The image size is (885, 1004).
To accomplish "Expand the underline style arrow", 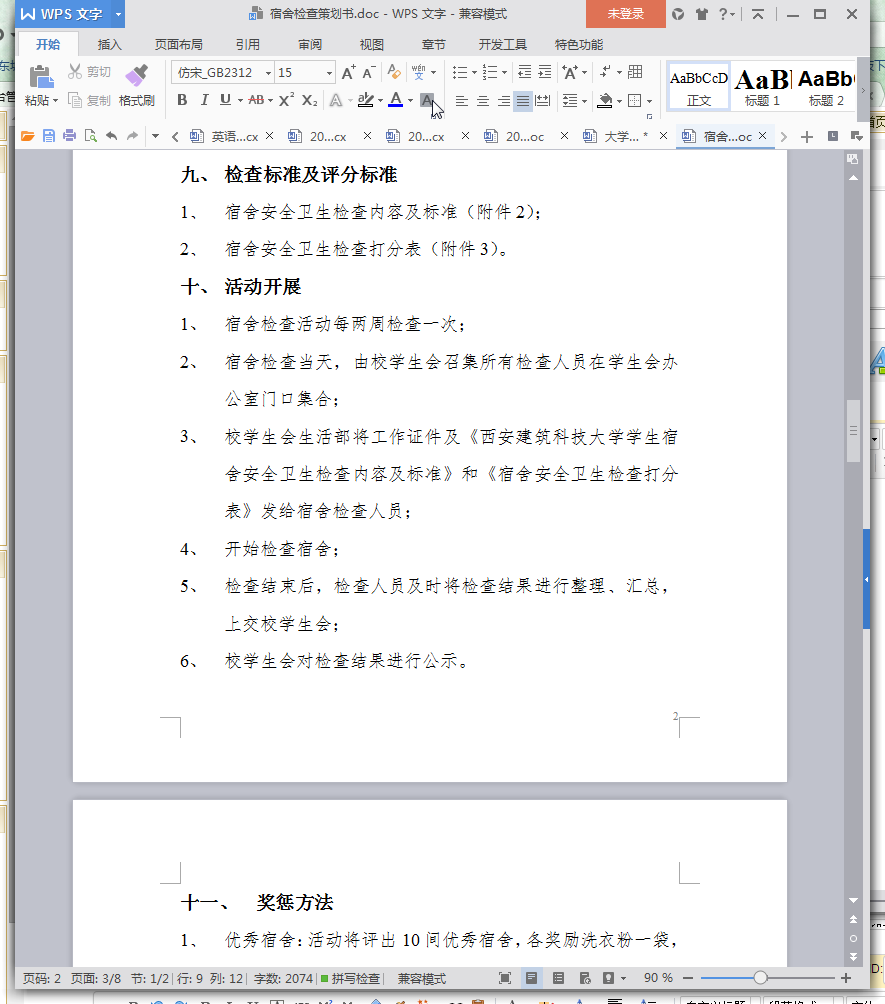I will click(x=240, y=101).
